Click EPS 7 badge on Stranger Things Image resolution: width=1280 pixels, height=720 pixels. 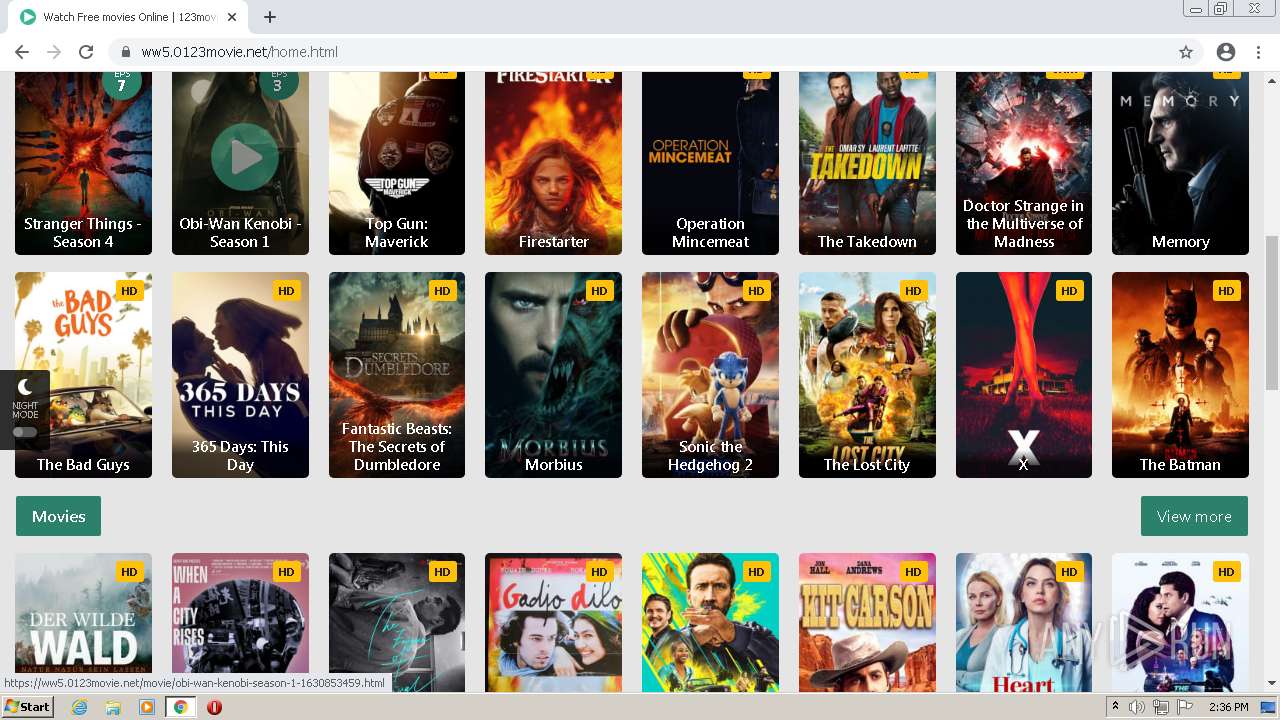(x=122, y=82)
